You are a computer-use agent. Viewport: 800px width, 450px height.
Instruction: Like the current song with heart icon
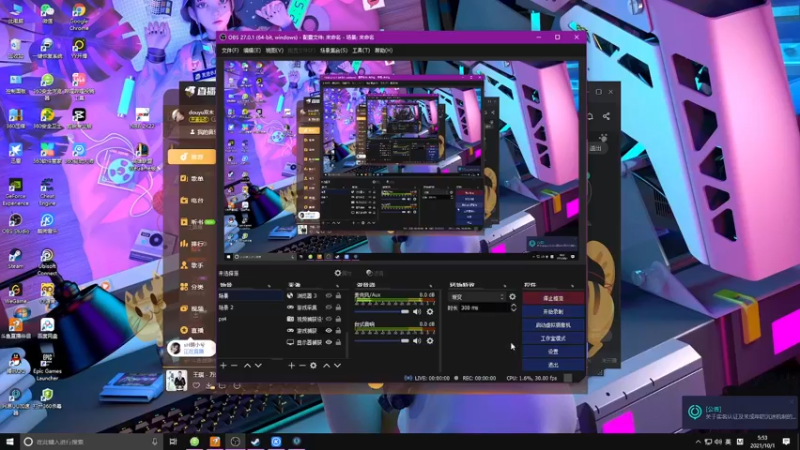(196, 385)
